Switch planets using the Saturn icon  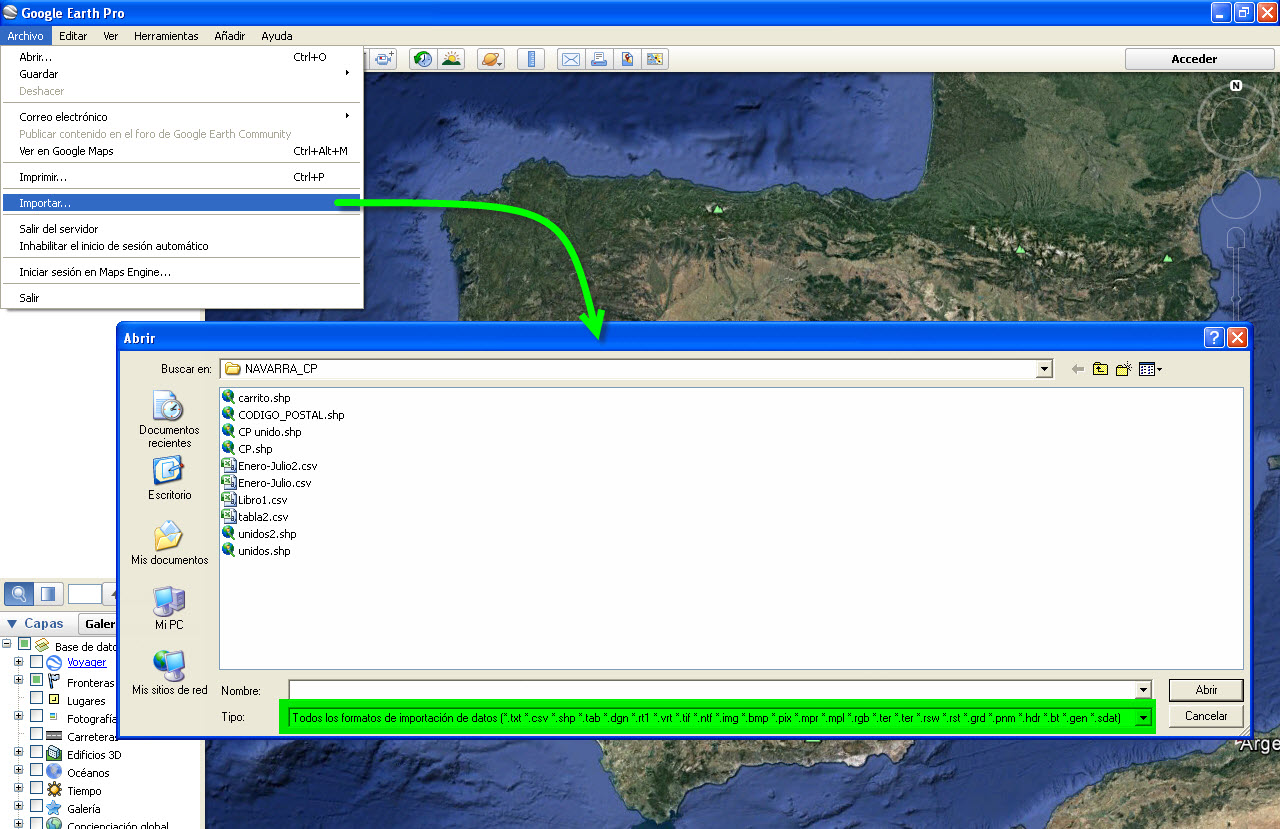490,58
